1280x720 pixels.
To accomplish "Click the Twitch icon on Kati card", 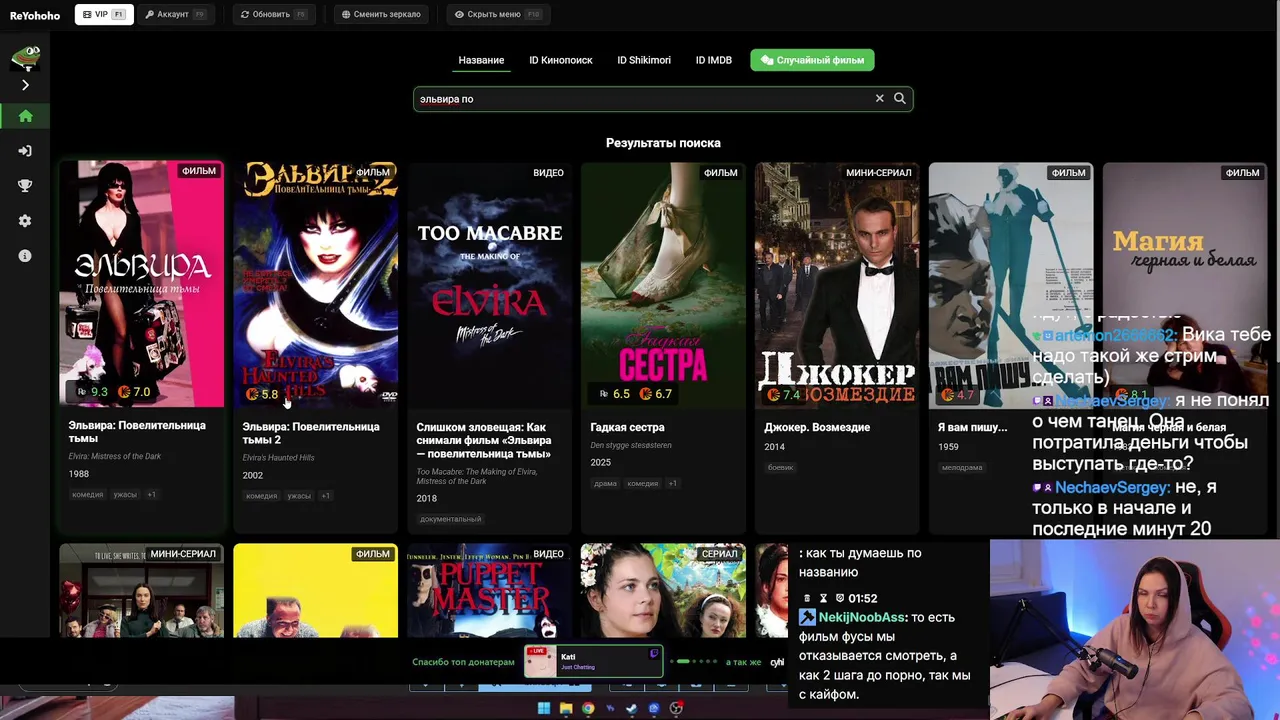I will point(654,654).
